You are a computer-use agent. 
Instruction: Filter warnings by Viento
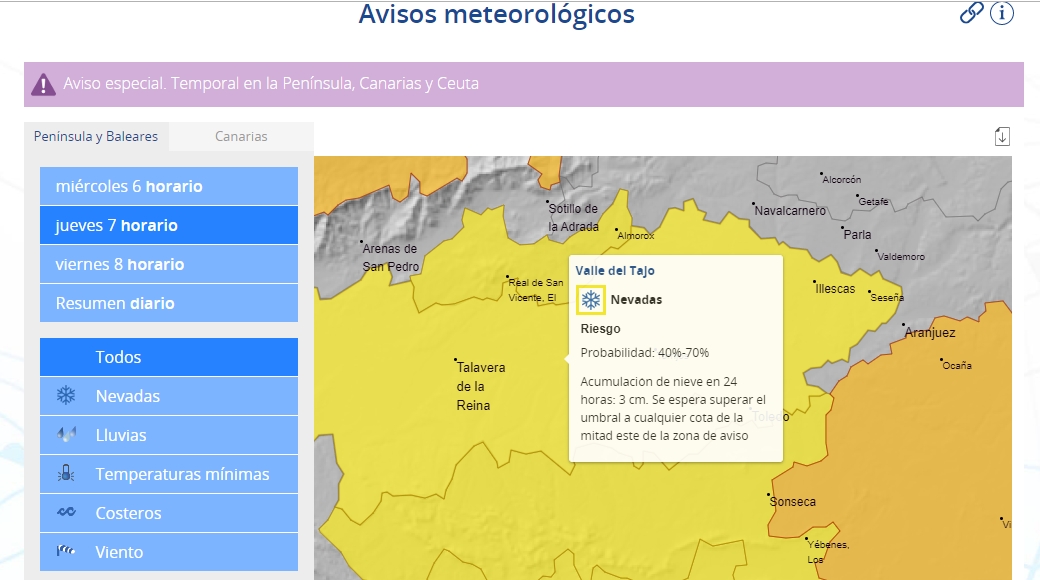pos(168,551)
